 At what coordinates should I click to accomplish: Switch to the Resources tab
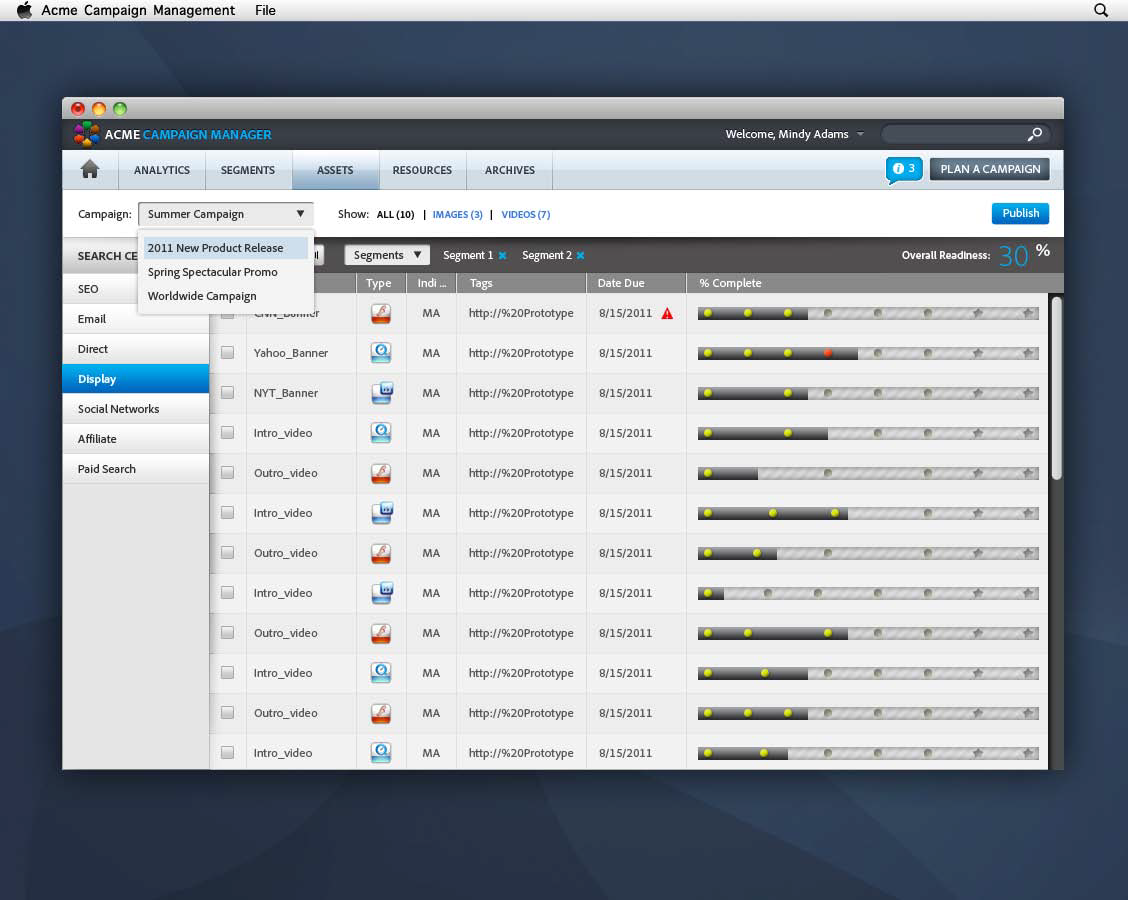click(x=422, y=171)
